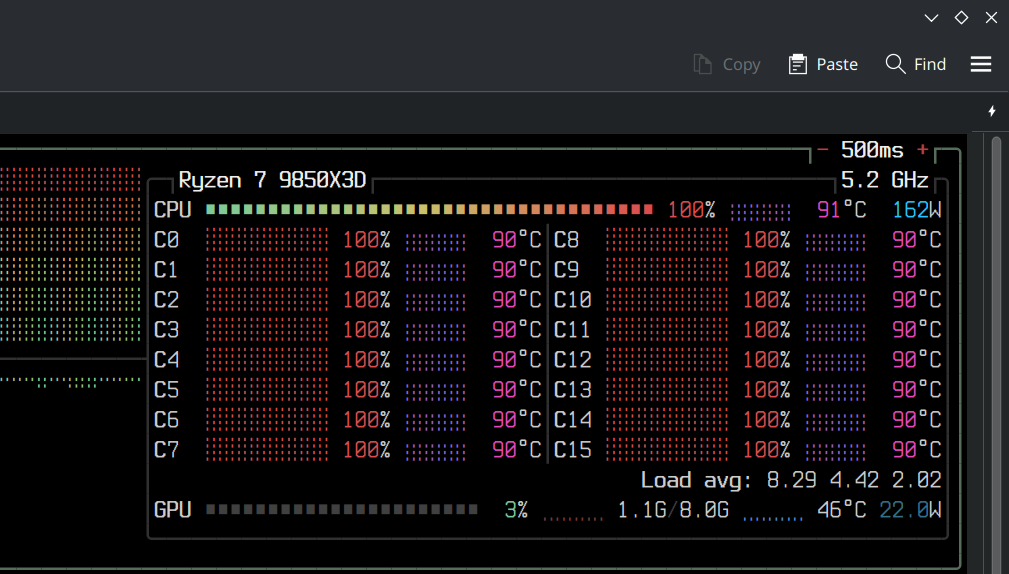1009x574 pixels.
Task: Click the Copy toolbar button
Action: [x=727, y=64]
